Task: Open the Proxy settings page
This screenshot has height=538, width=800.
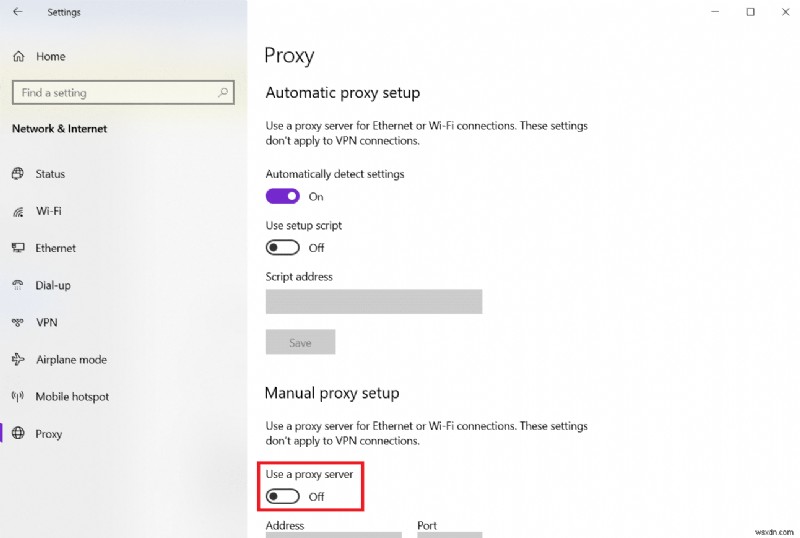Action: (x=48, y=434)
